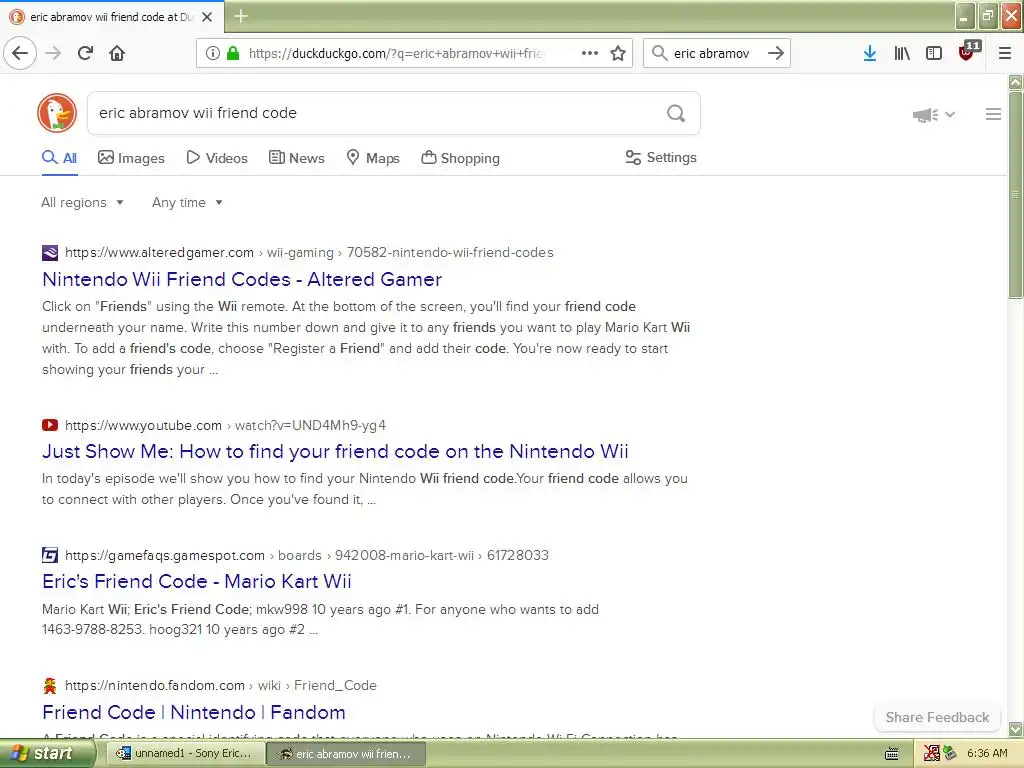Image resolution: width=1024 pixels, height=768 pixels.
Task: Open DuckDuckGo side hamburger menu
Action: point(993,114)
